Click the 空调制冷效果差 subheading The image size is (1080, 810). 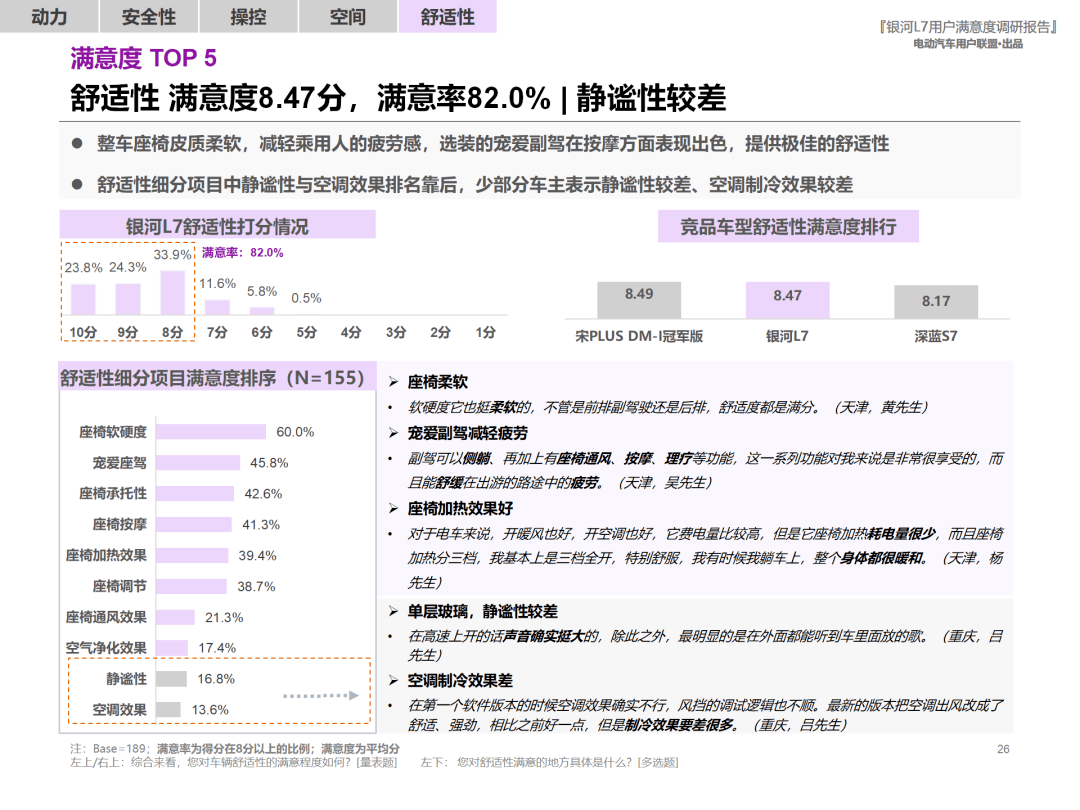click(x=460, y=681)
